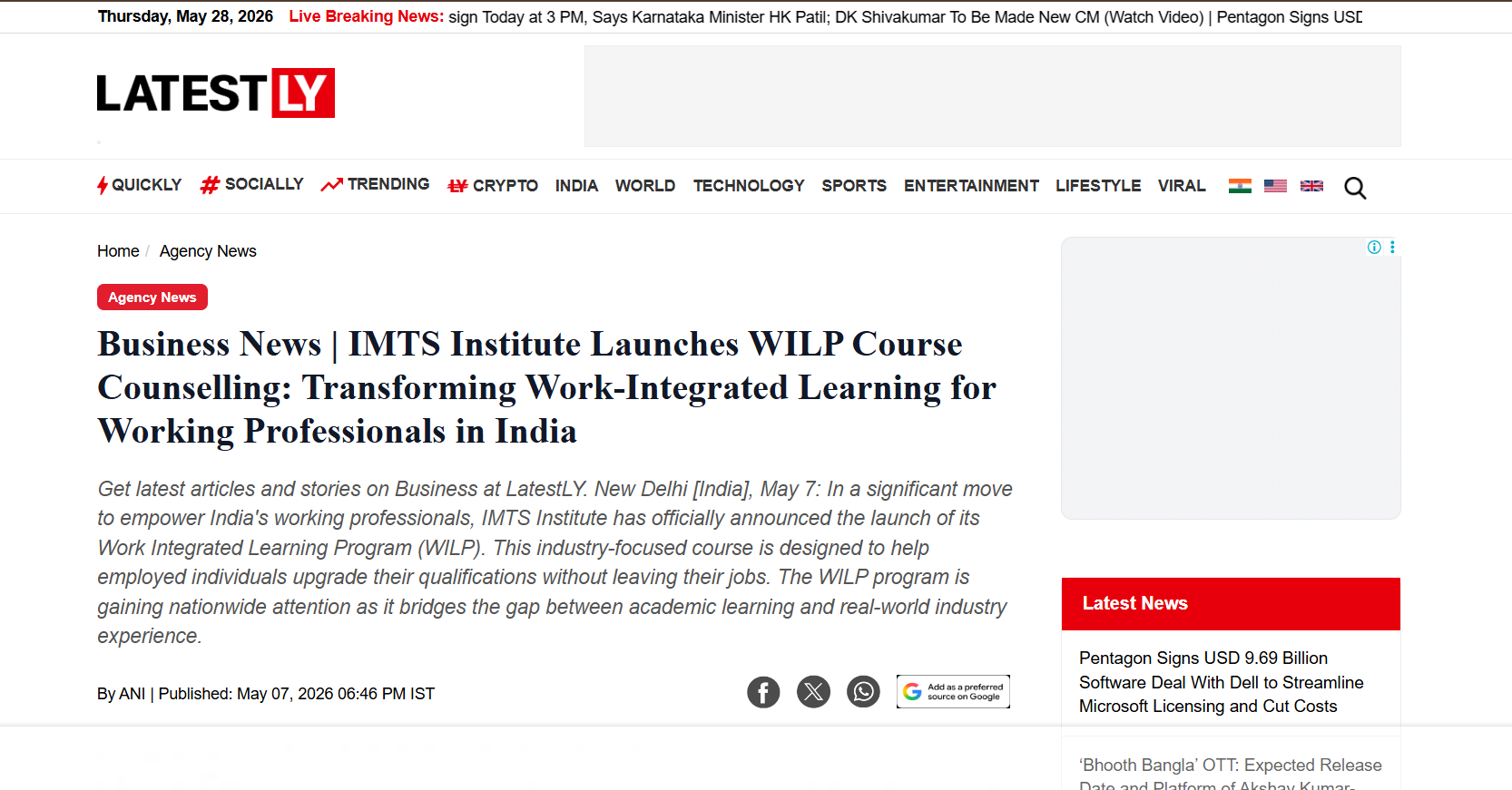Open the LatestLY logo homepage

pyautogui.click(x=215, y=93)
